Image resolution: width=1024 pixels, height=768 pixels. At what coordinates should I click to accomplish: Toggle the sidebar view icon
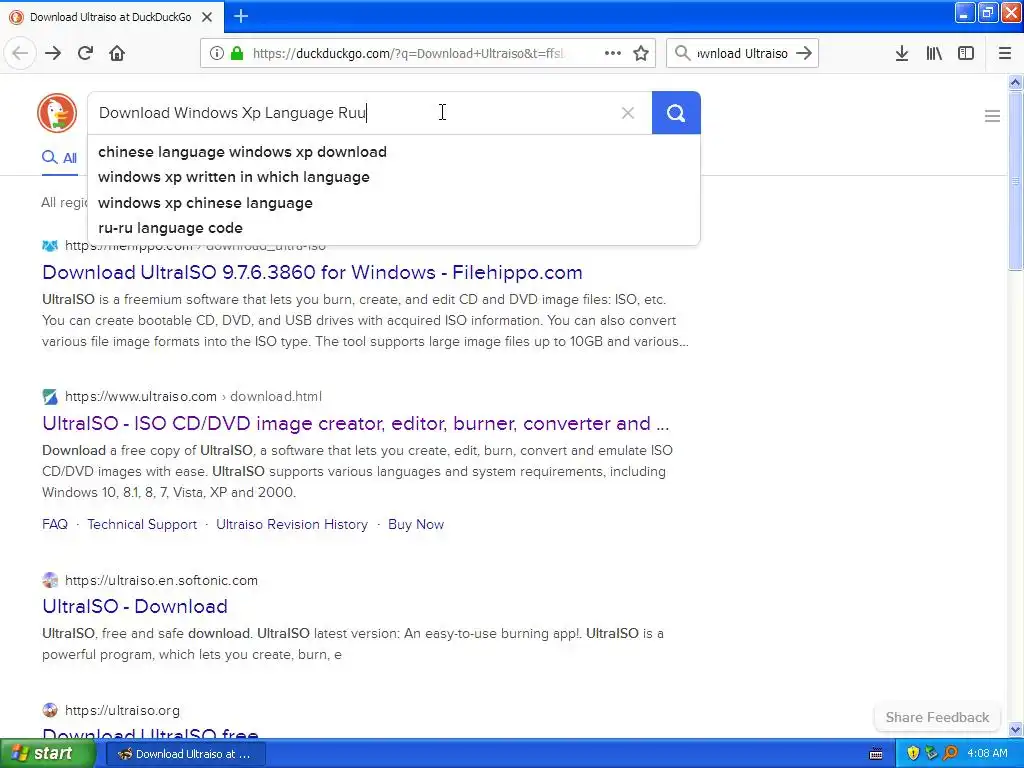pos(966,53)
